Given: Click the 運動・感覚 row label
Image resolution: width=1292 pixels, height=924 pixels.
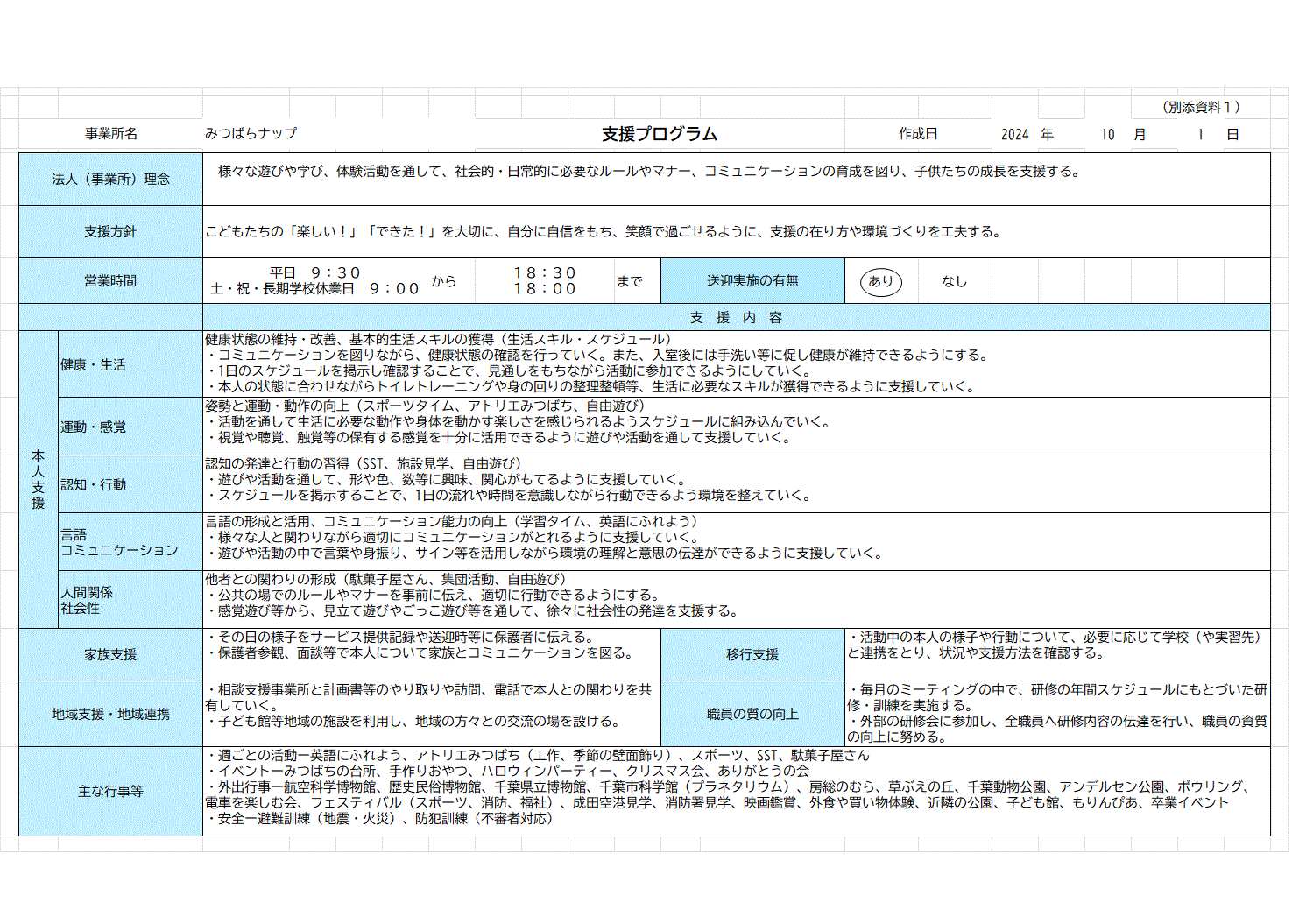Looking at the screenshot, I should tap(93, 427).
